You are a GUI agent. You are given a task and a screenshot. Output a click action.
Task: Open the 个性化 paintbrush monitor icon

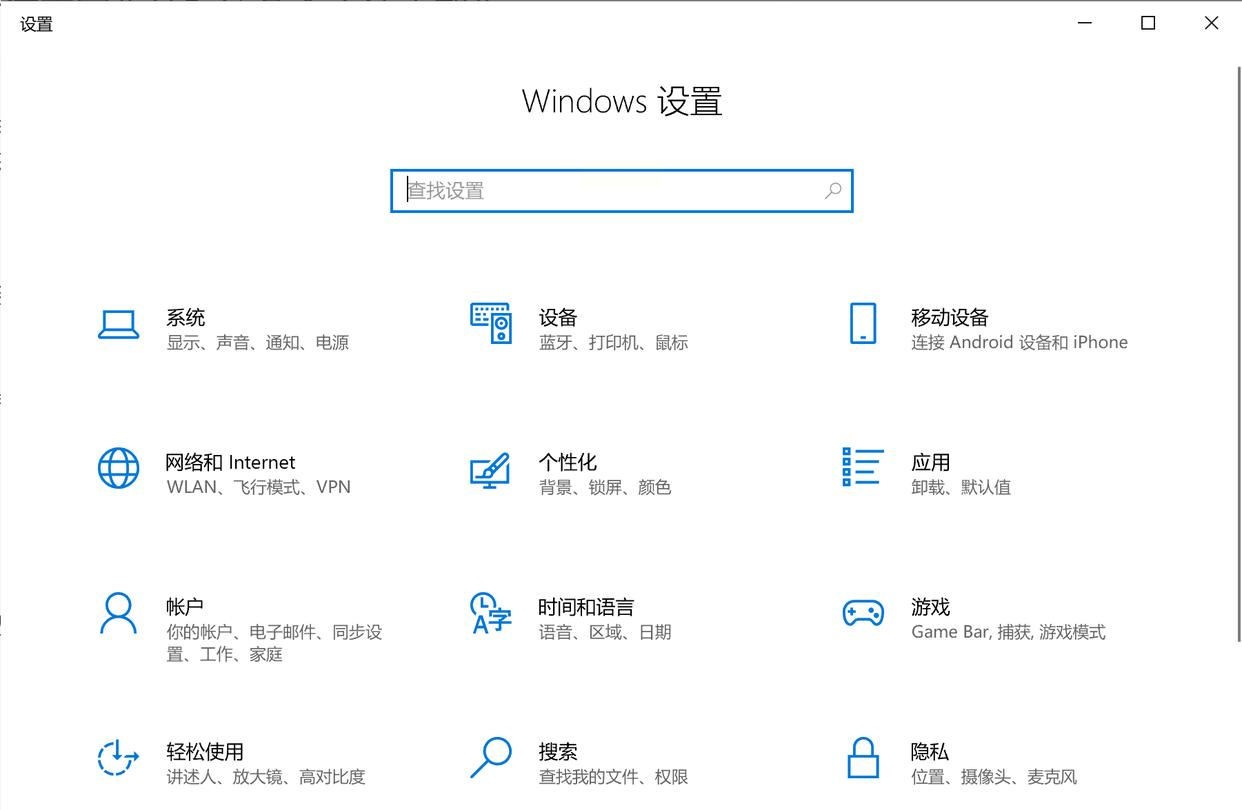tap(490, 470)
